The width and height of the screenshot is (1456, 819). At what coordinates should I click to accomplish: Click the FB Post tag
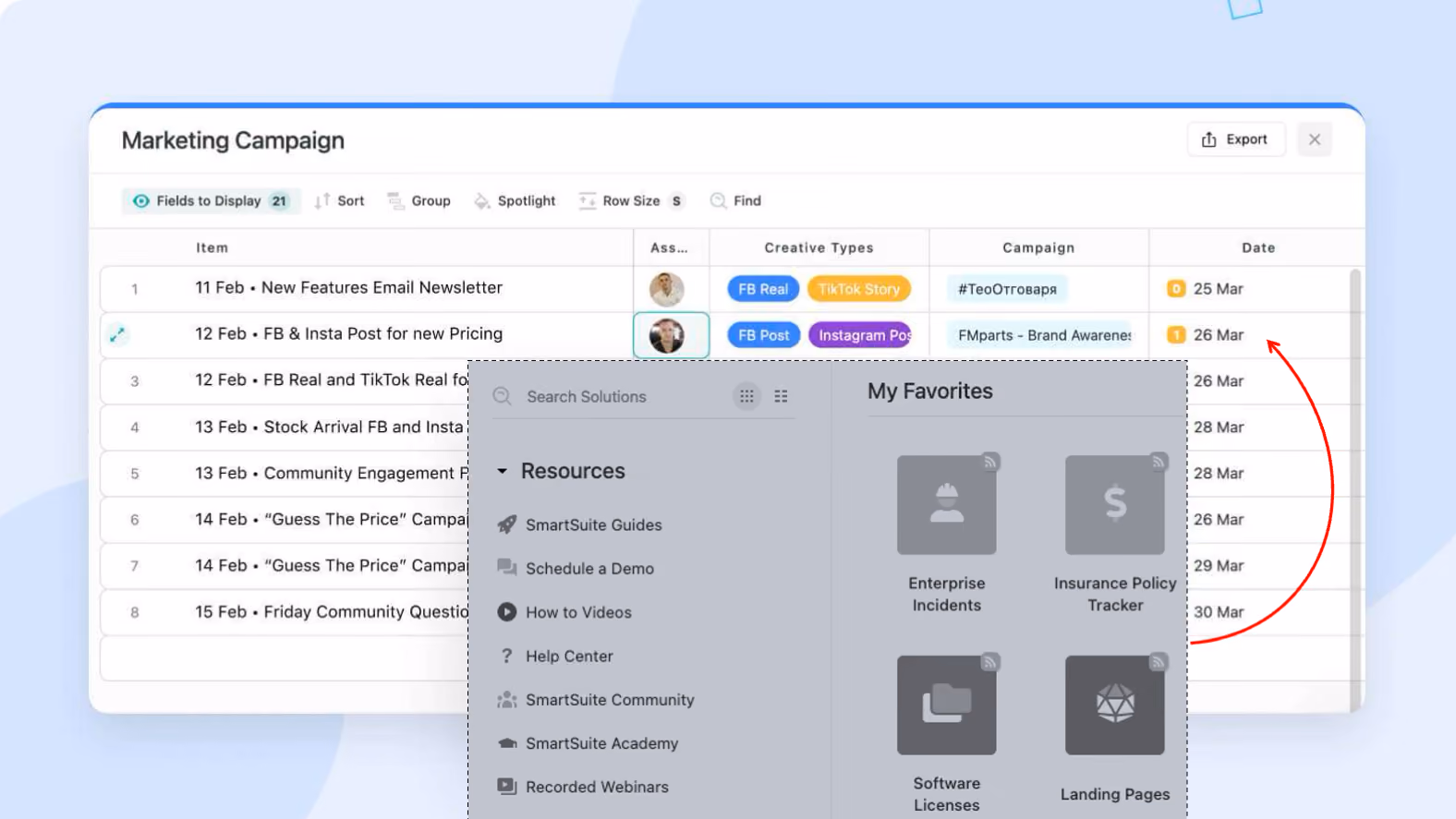coord(764,335)
